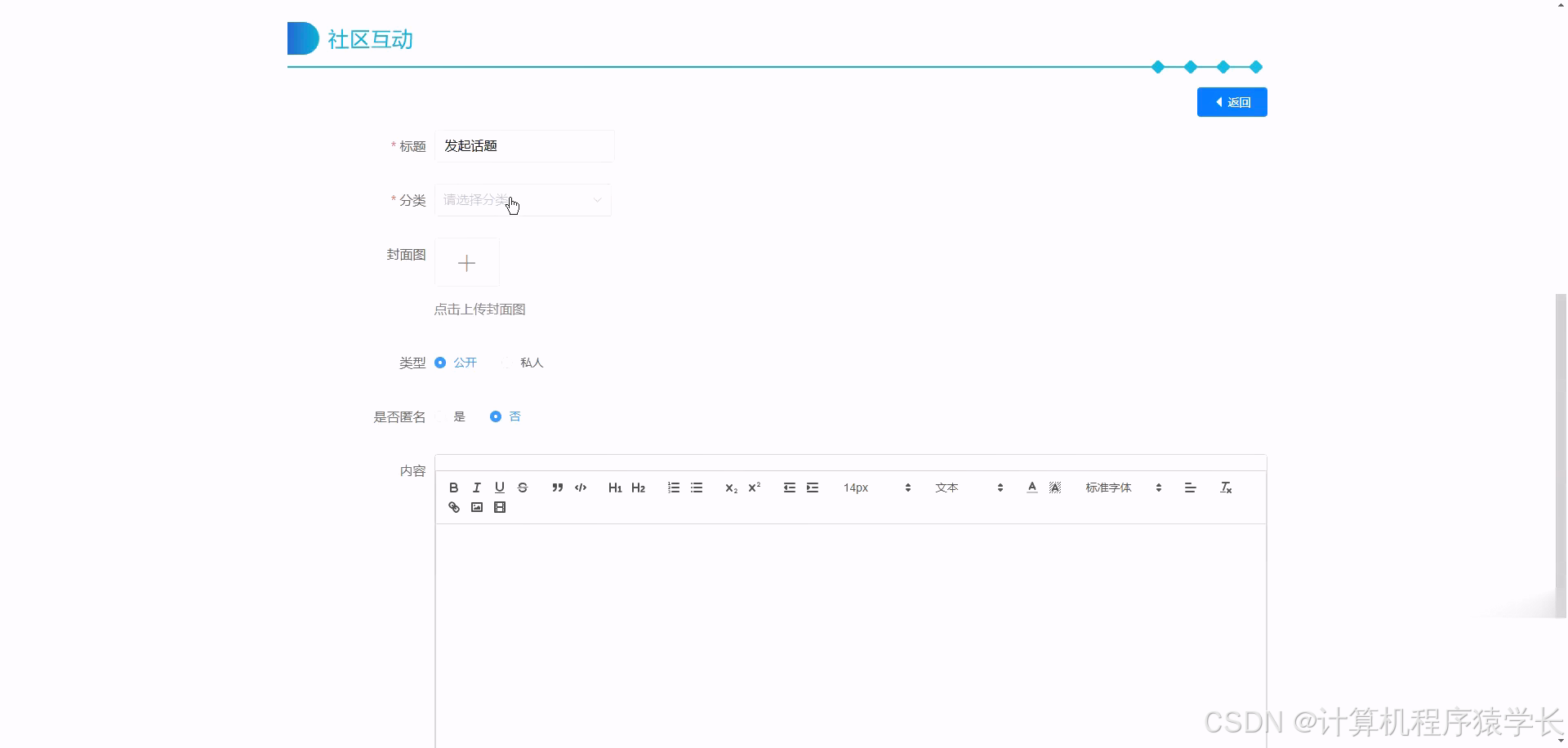1568x748 pixels.
Task: Insert a code block with the code icon
Action: pos(581,488)
